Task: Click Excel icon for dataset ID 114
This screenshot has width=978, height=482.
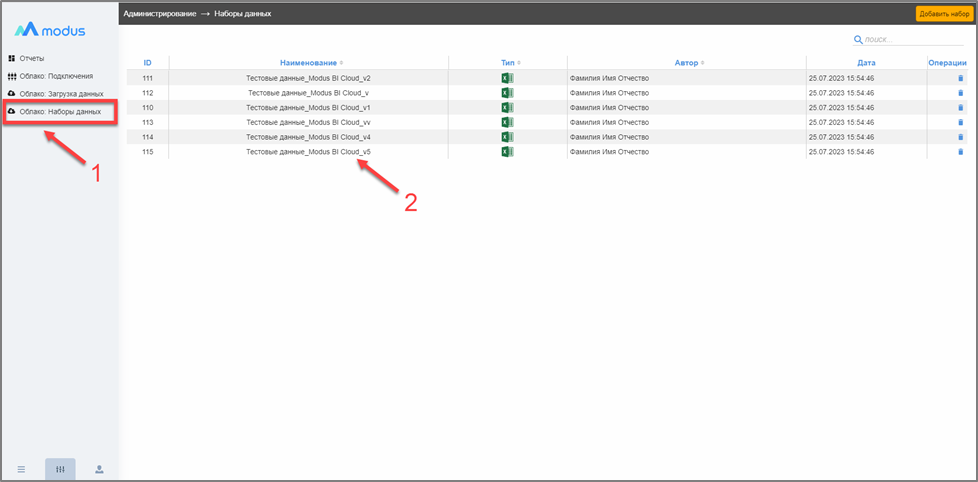Action: coord(506,137)
